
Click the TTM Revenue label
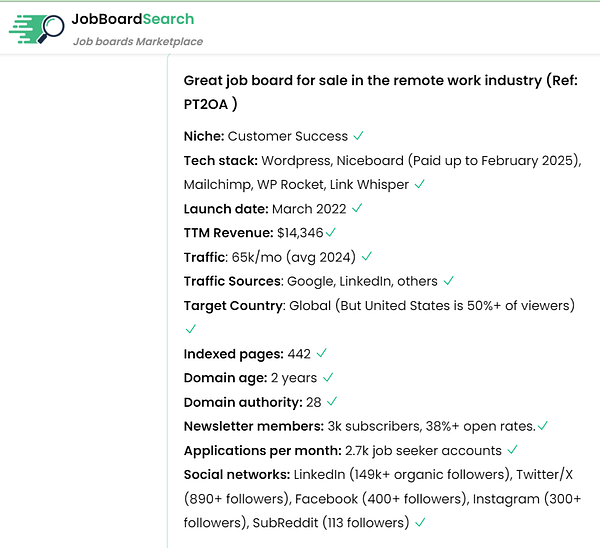coord(228,233)
